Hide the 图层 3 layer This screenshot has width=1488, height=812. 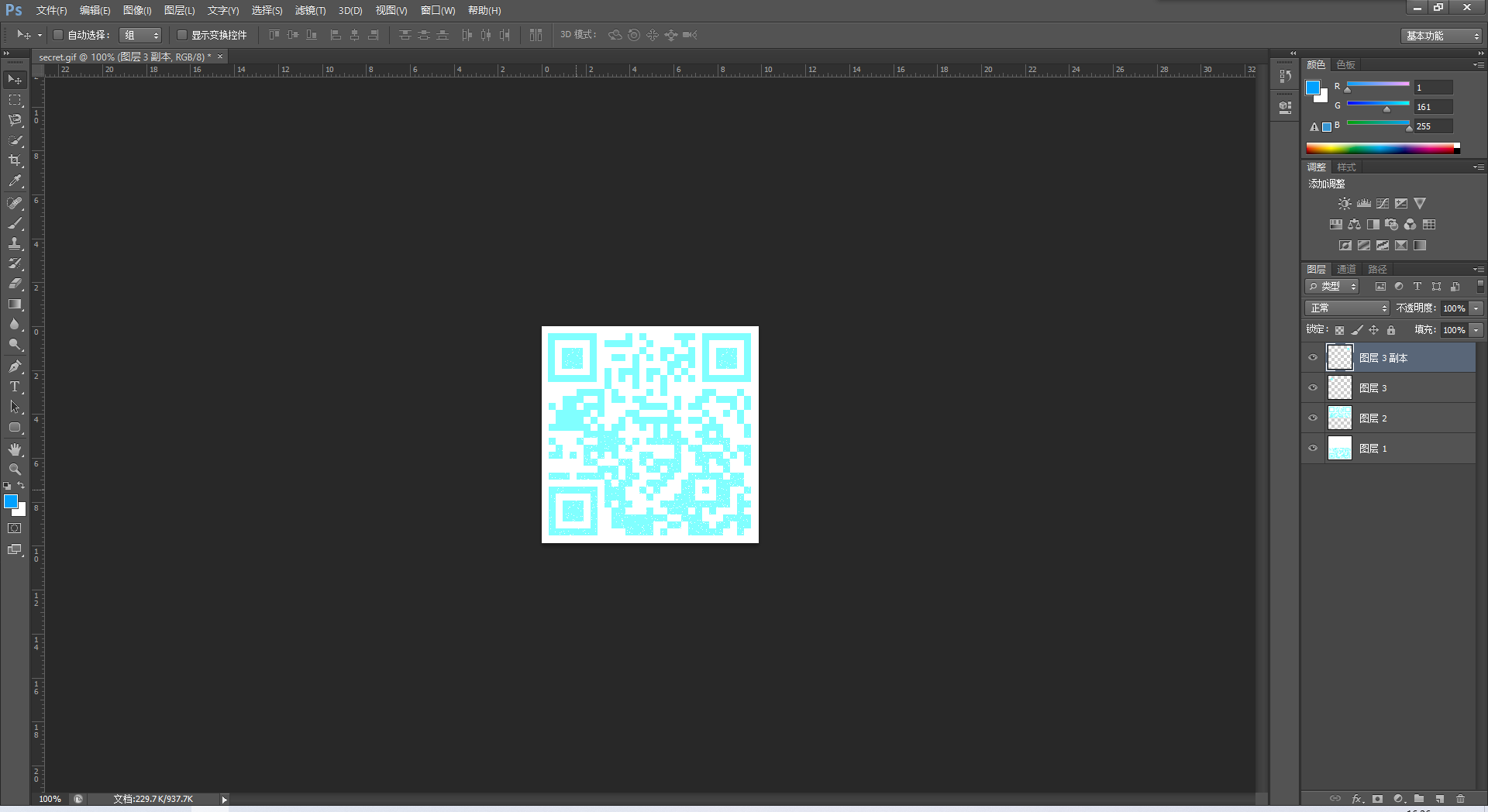point(1313,388)
